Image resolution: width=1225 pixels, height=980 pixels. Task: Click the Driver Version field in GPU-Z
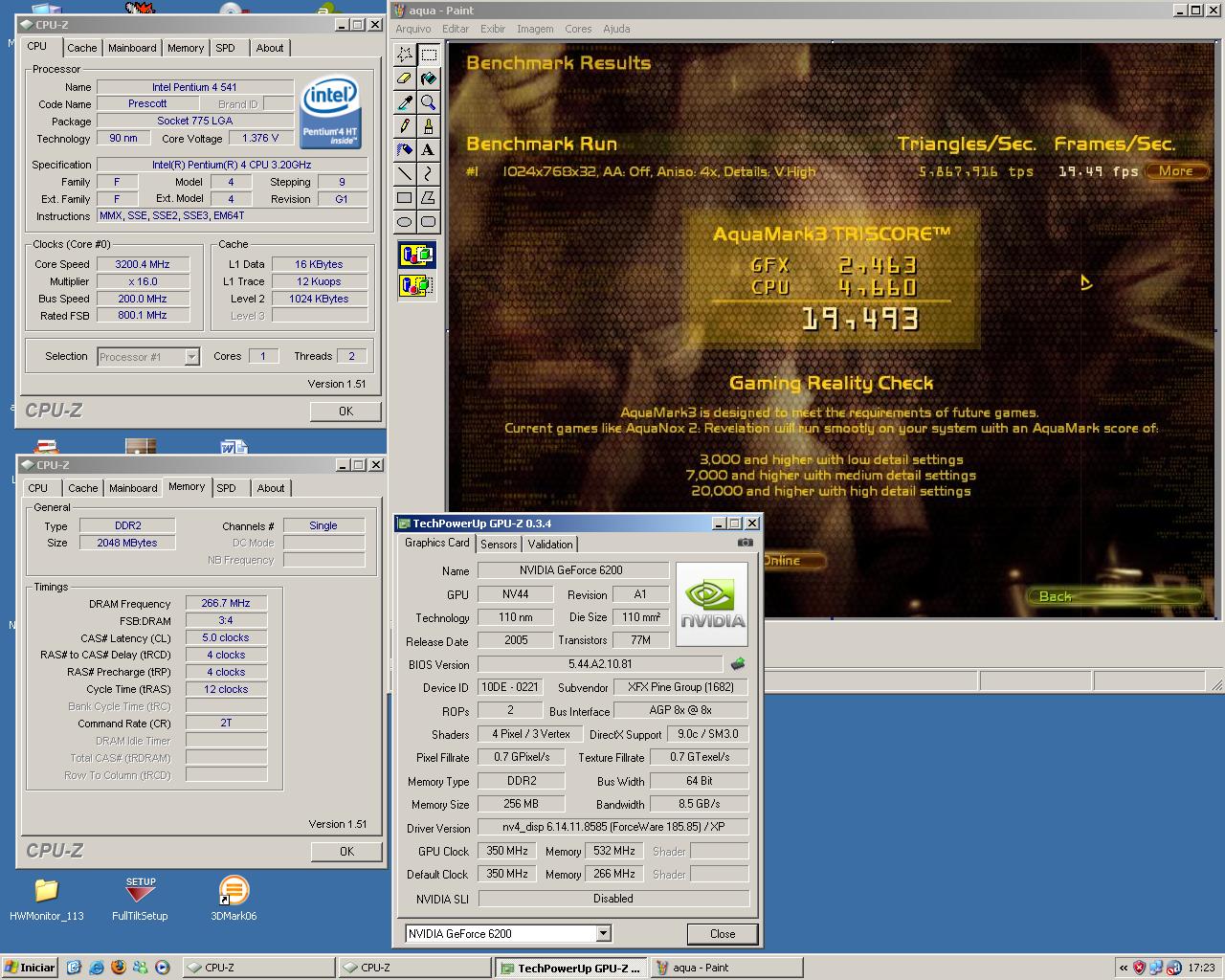tap(613, 828)
